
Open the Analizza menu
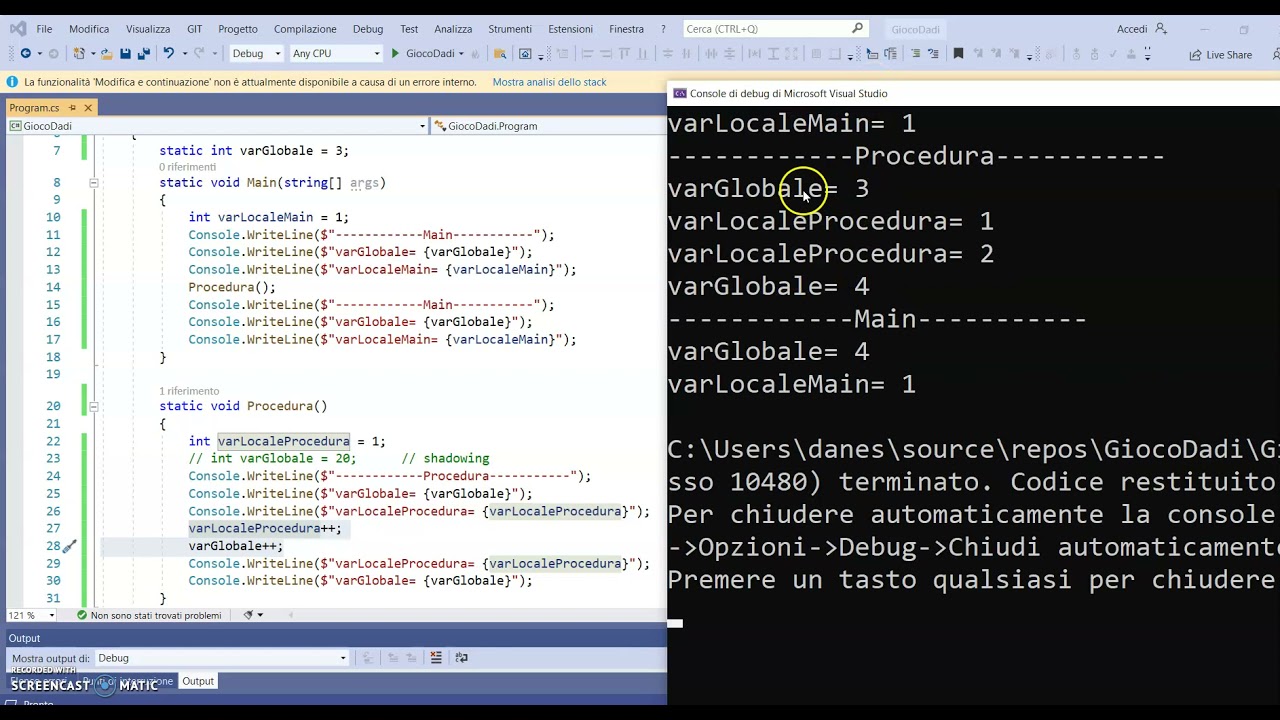[453, 29]
